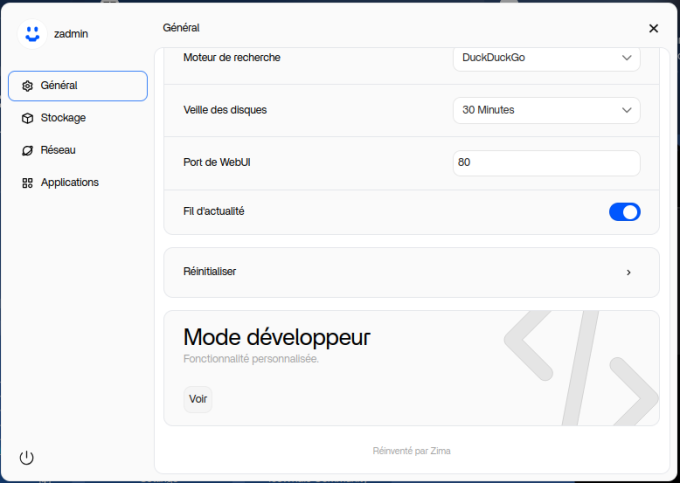
Task: Click the gear icon beside Général
Action: pos(28,86)
